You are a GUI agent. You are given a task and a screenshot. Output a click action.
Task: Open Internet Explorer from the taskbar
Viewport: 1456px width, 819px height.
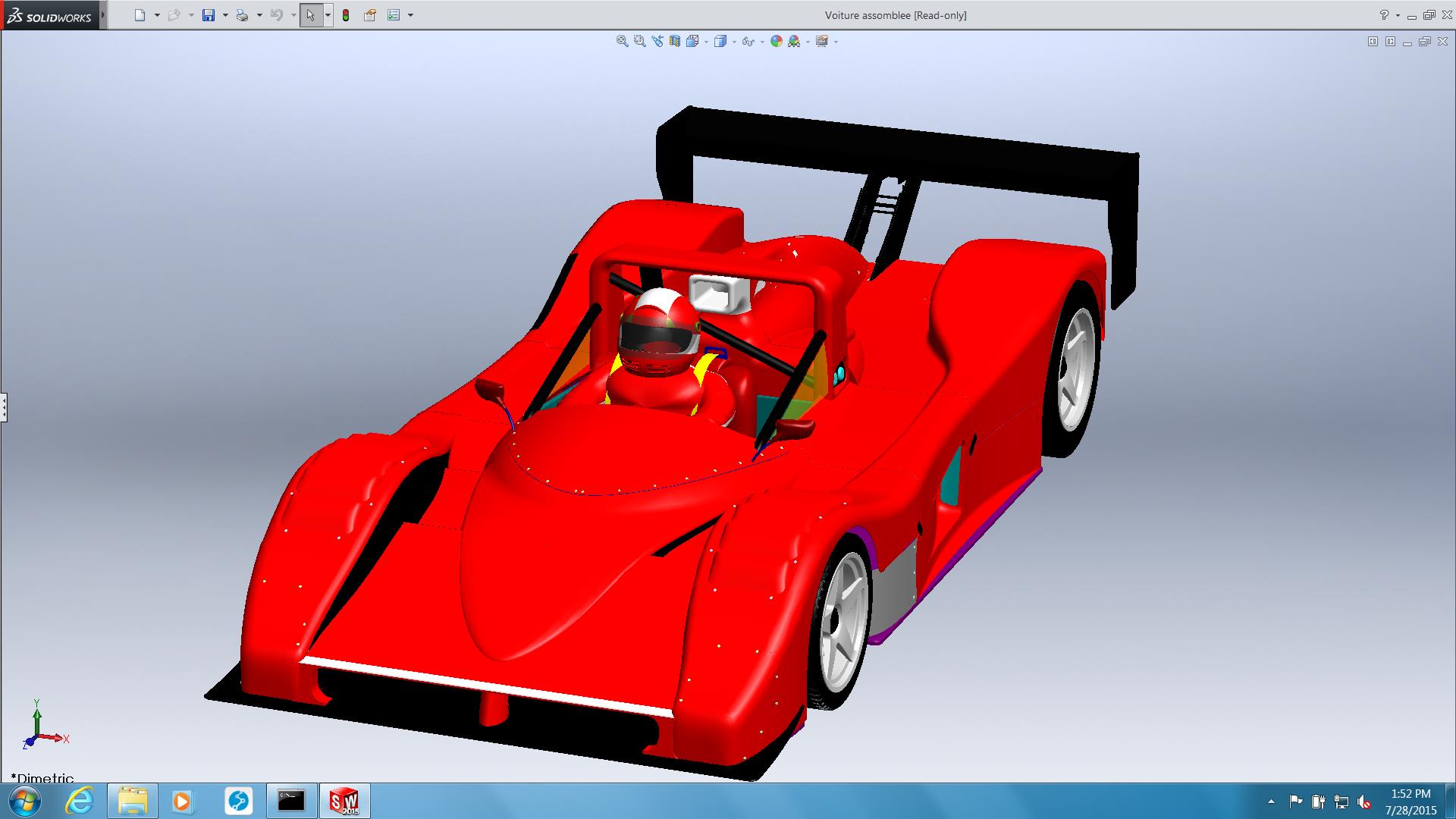pyautogui.click(x=80, y=801)
